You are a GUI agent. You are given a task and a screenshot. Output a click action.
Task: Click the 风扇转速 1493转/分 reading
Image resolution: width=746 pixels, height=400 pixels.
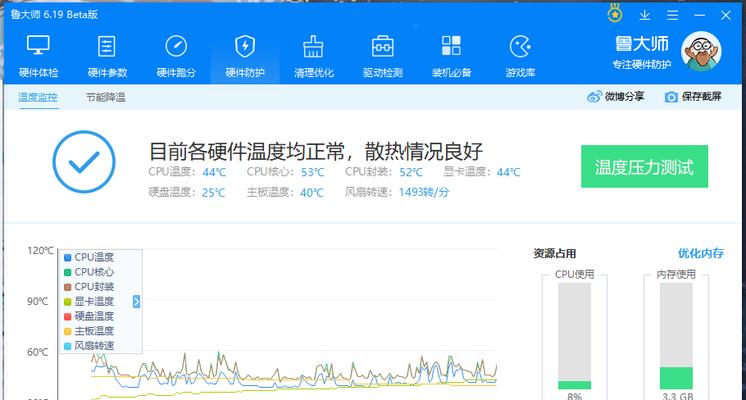tap(397, 192)
